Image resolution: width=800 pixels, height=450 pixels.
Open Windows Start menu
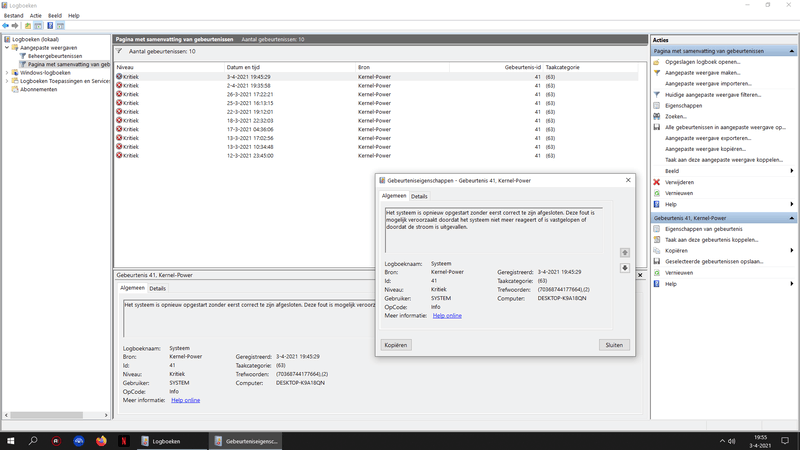10,441
